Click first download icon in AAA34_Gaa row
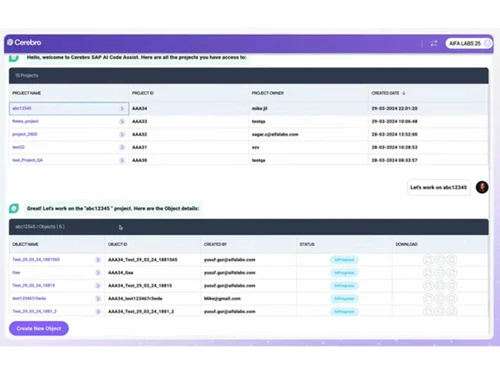 (428, 273)
